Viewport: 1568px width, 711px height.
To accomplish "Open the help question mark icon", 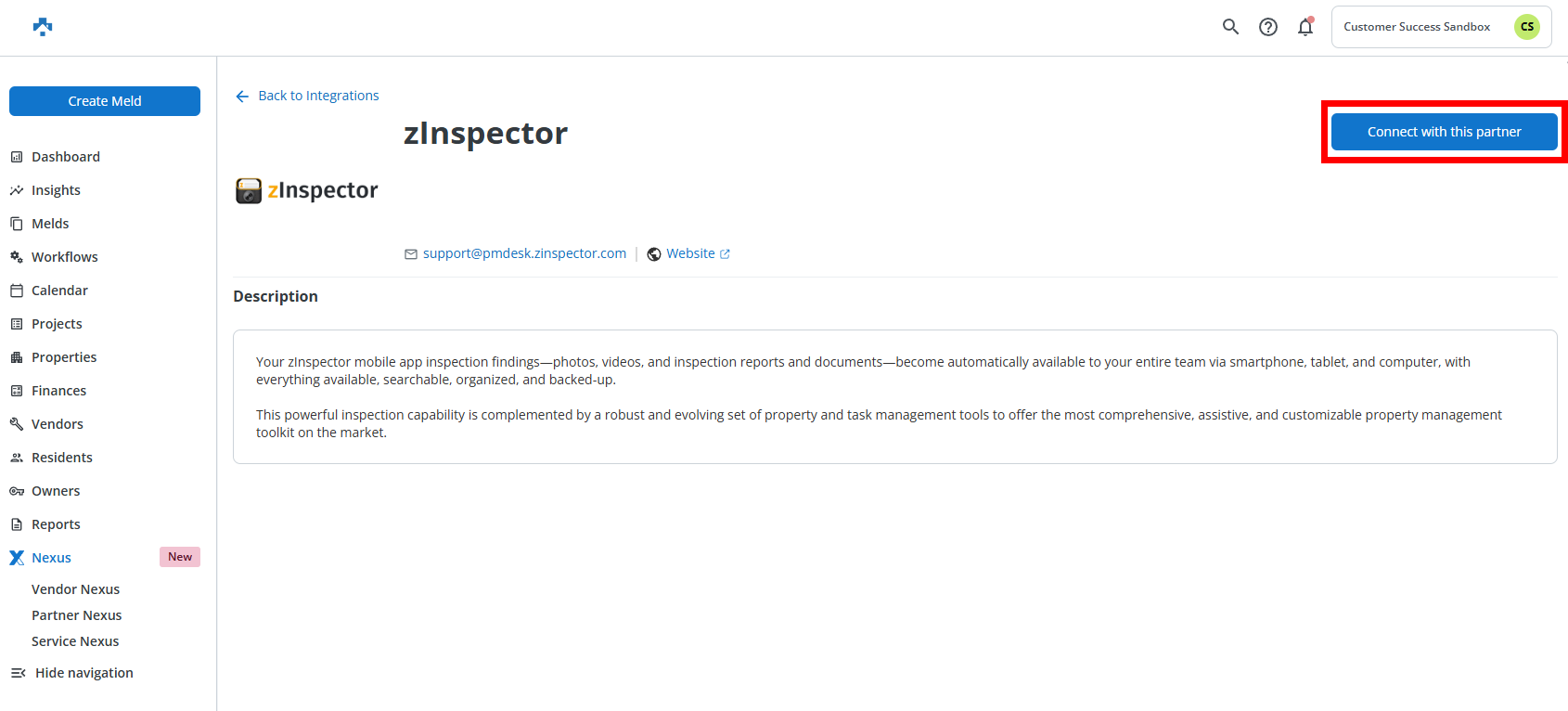I will click(1267, 27).
